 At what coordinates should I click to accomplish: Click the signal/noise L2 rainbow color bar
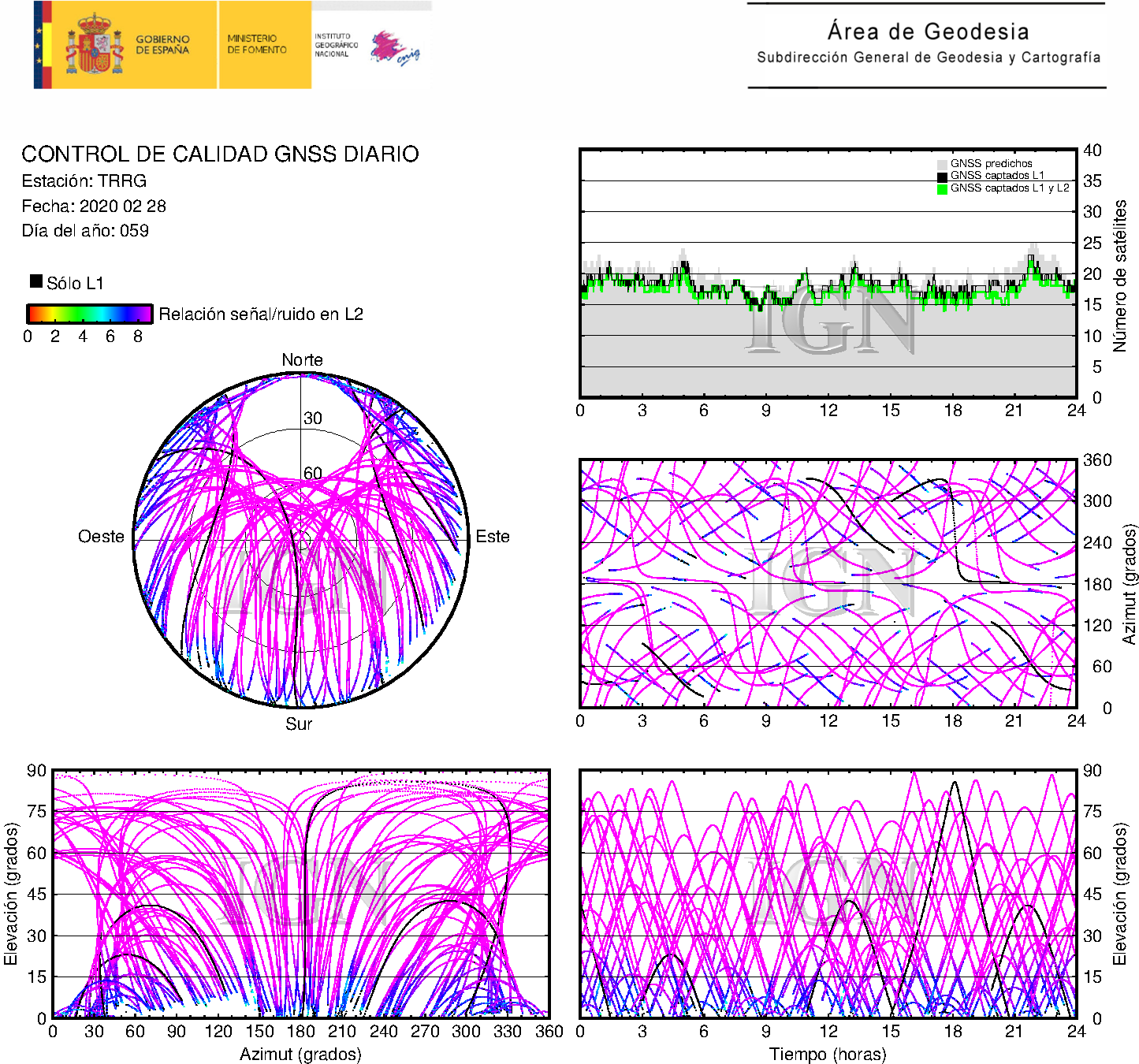[89, 314]
